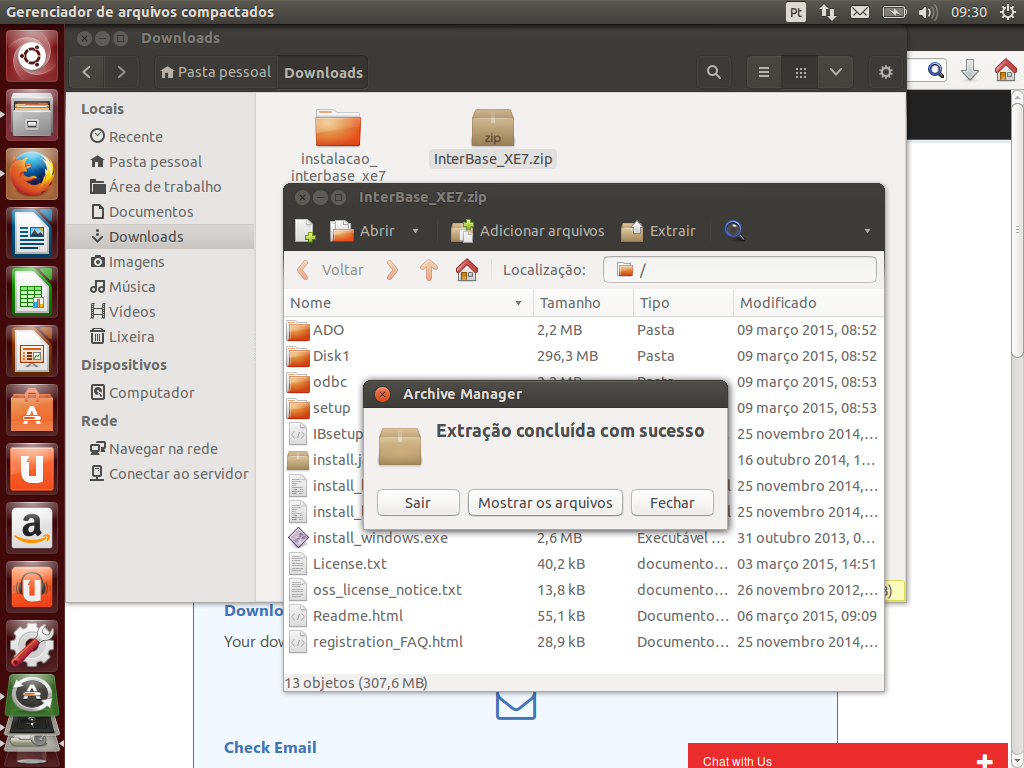Switch Nautilus to grid view

(800, 72)
